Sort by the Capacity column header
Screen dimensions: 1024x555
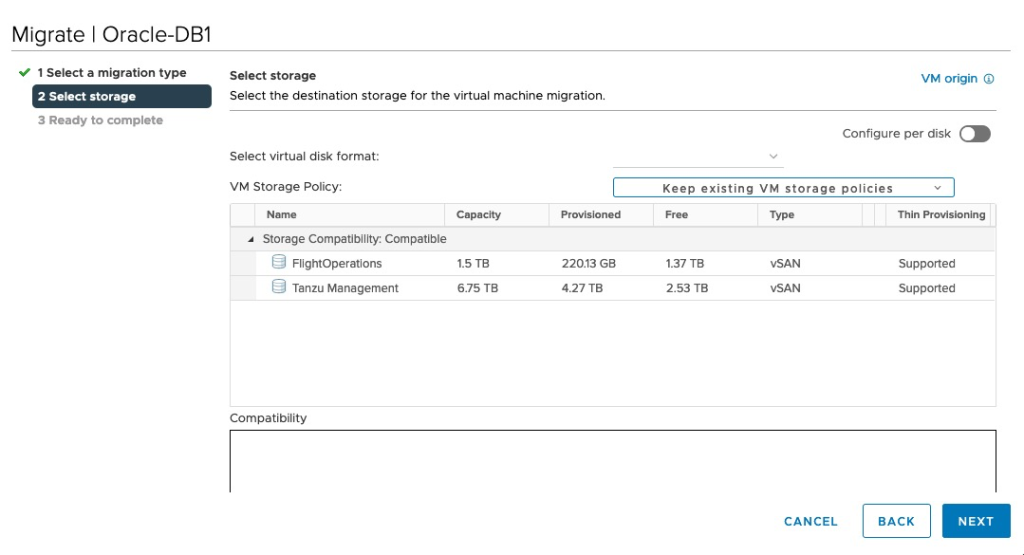478,215
